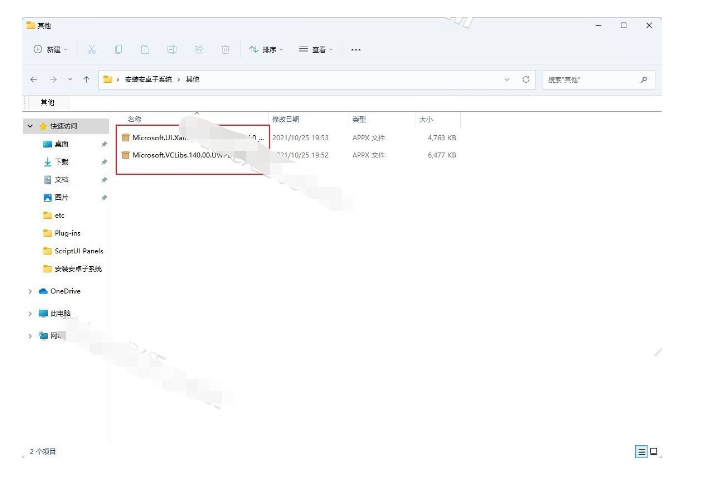The height and width of the screenshot is (481, 710).
Task: Open Desktop in Quick access
Action: click(x=61, y=144)
